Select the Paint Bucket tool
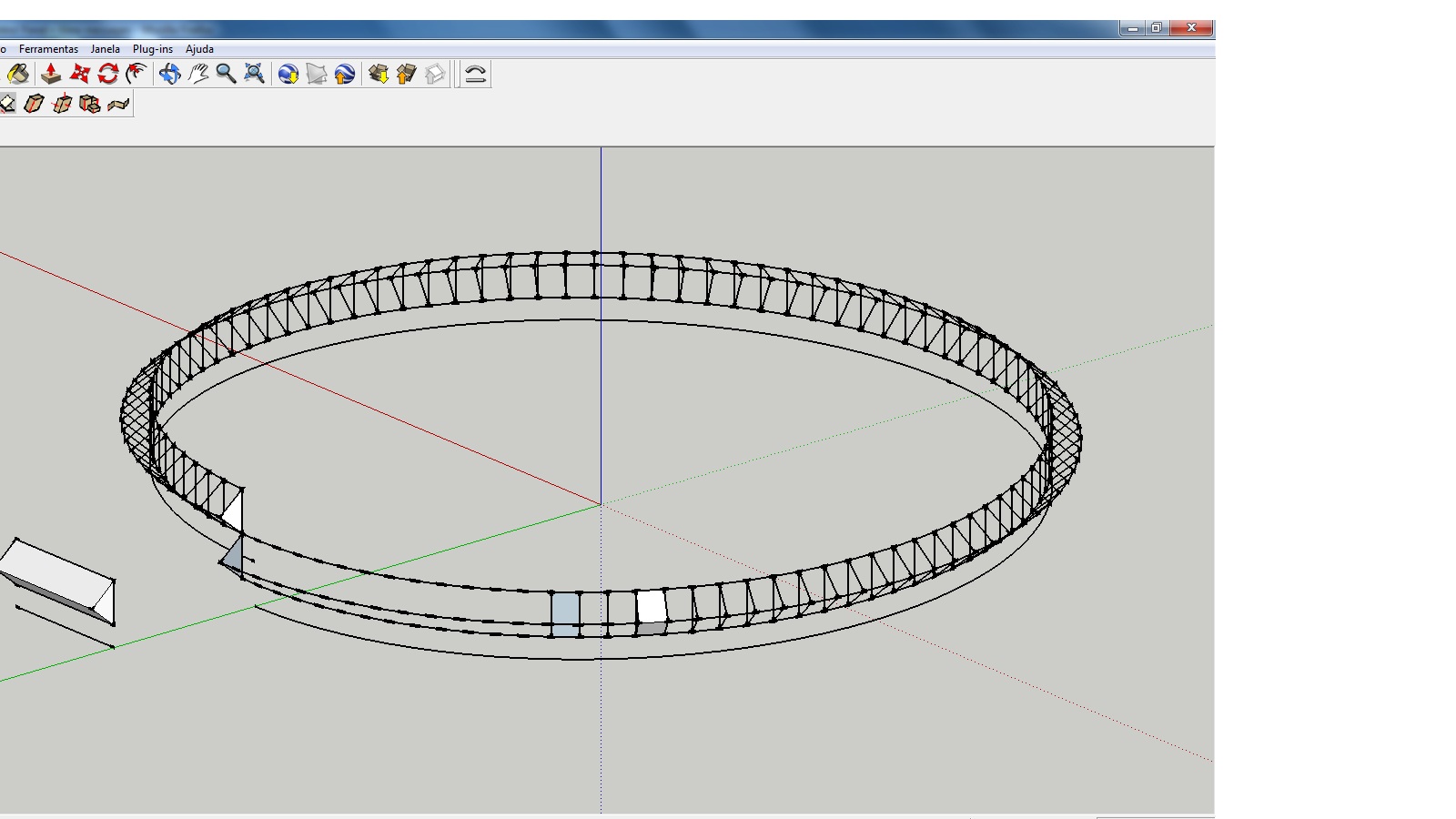The width and height of the screenshot is (1456, 819). coord(18,74)
